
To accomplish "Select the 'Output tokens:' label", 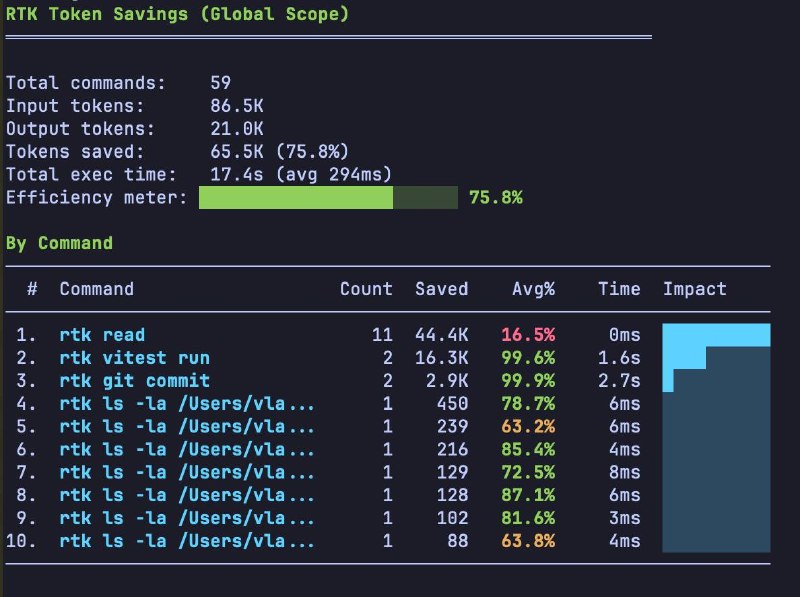I will click(81, 129).
